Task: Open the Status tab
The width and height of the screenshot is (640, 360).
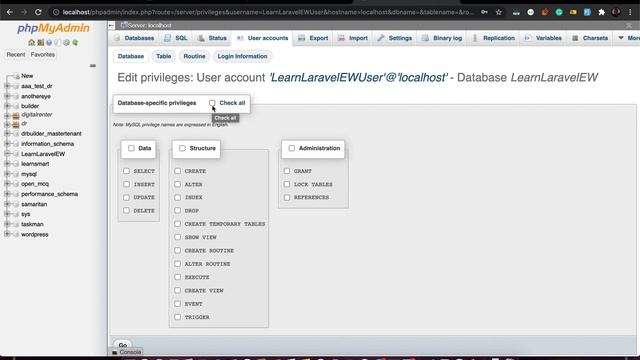Action: pos(212,38)
